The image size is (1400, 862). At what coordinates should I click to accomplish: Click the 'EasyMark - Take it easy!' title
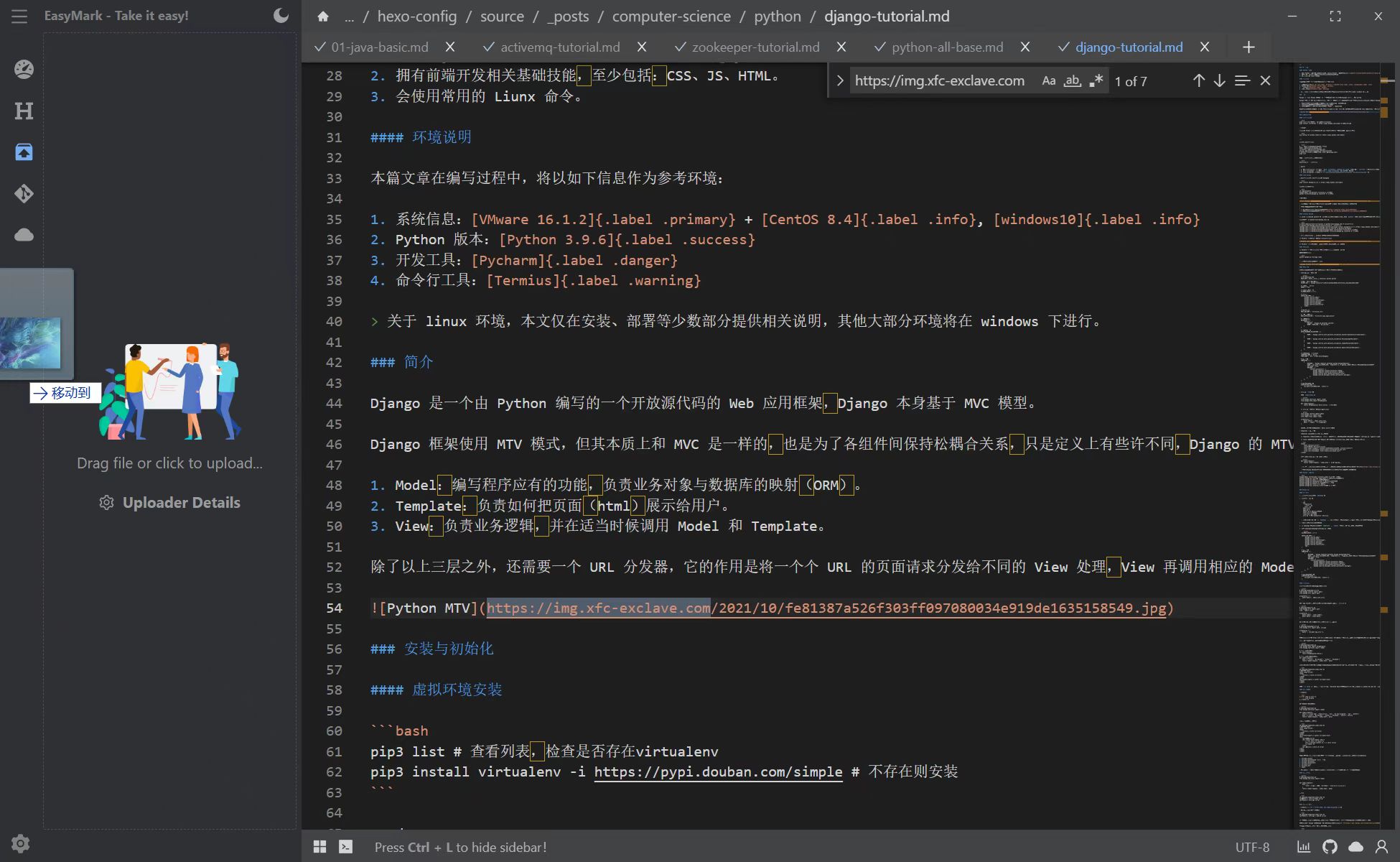point(116,15)
